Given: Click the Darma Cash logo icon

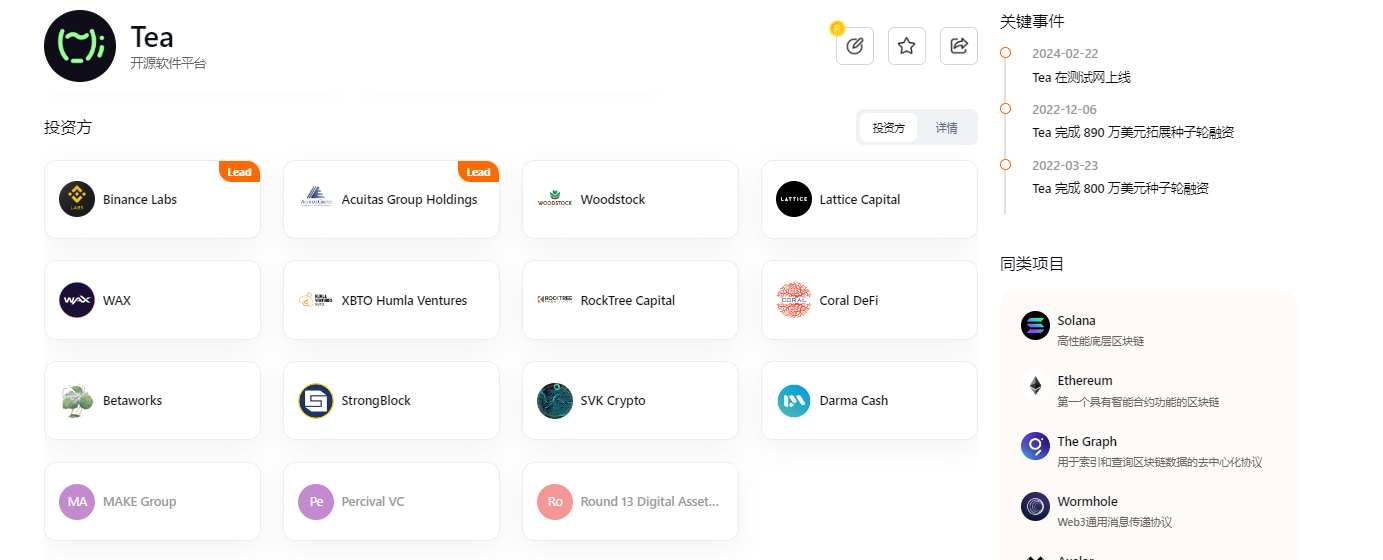Looking at the screenshot, I should coord(794,400).
